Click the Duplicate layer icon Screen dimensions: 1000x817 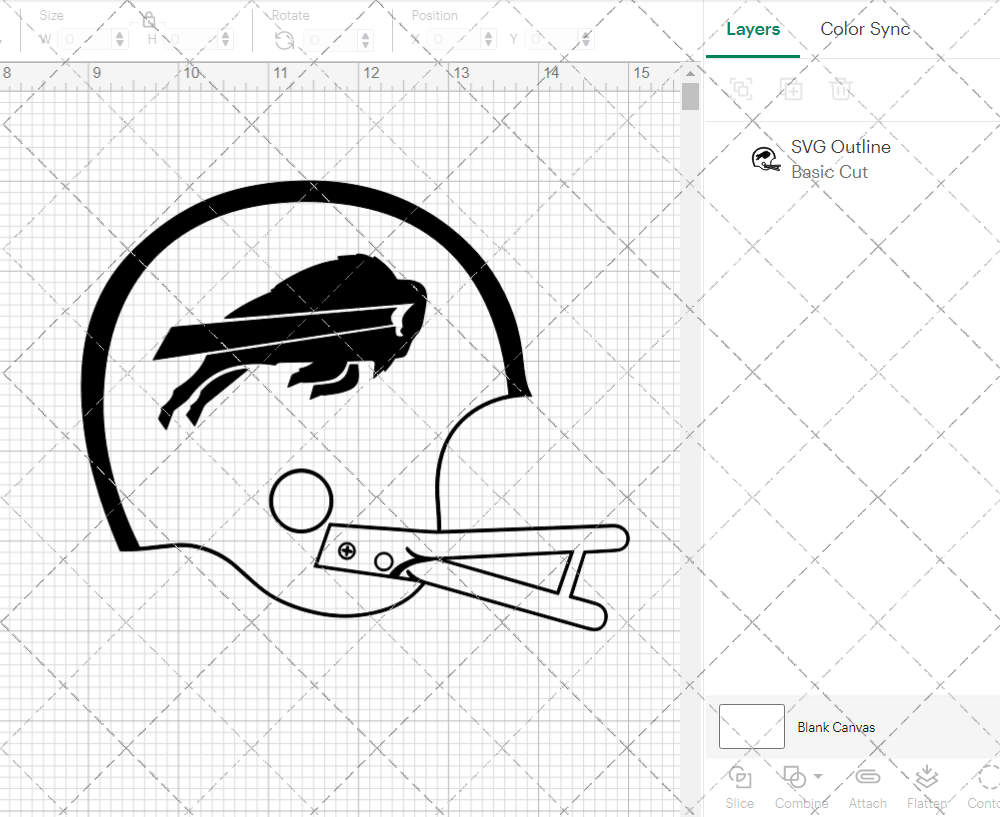click(x=791, y=90)
